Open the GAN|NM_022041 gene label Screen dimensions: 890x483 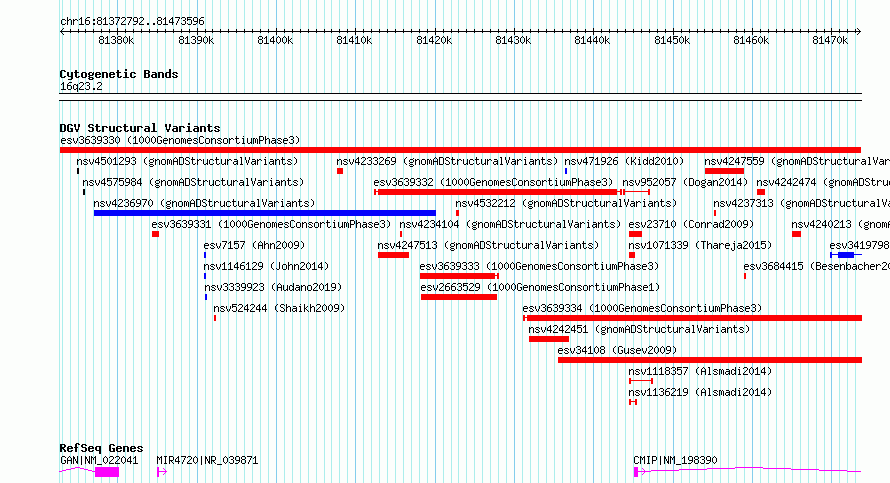pos(99,460)
